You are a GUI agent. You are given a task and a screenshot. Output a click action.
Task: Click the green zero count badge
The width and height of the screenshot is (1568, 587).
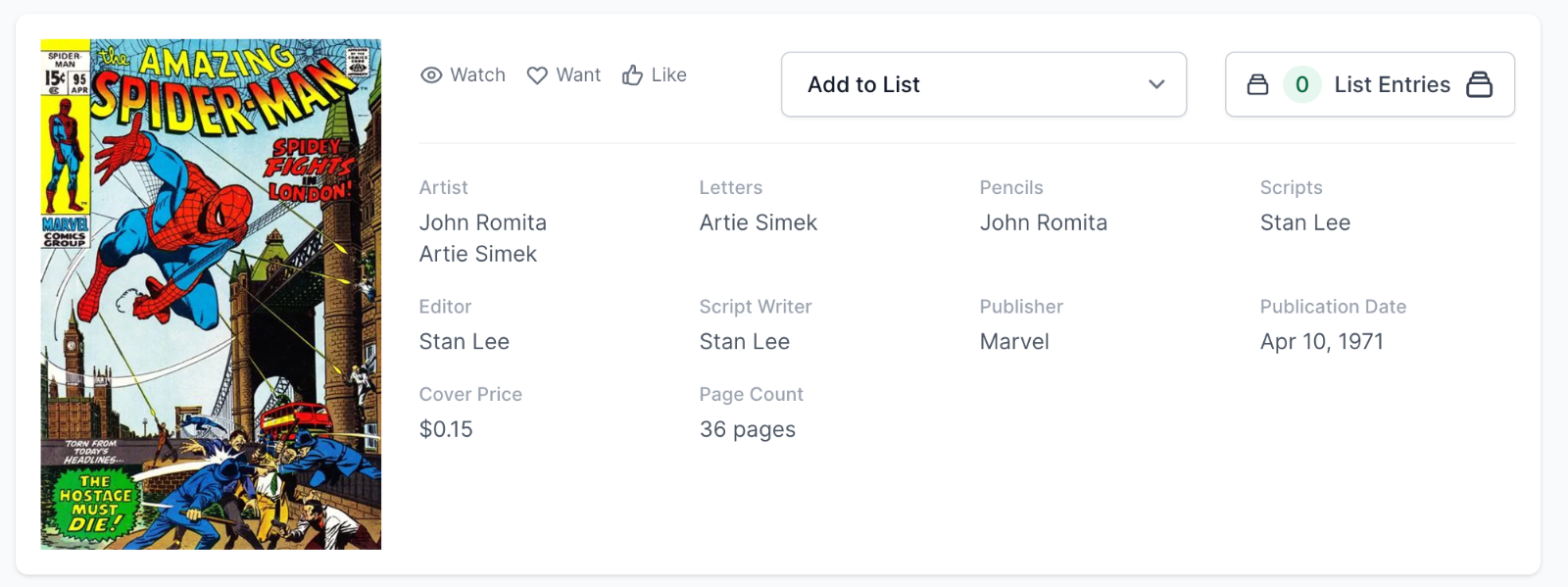1302,84
